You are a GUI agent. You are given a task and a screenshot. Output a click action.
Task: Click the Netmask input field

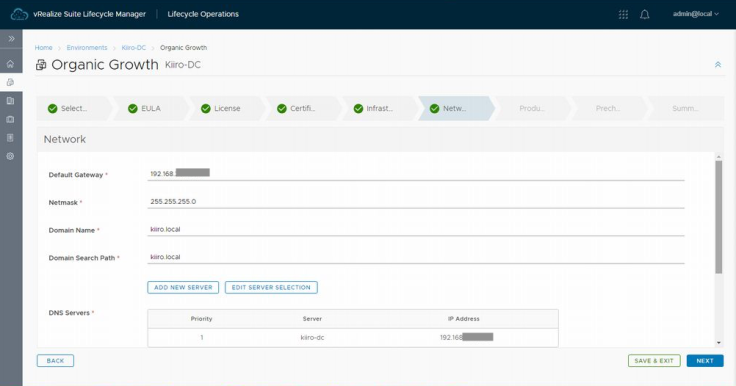coord(415,201)
